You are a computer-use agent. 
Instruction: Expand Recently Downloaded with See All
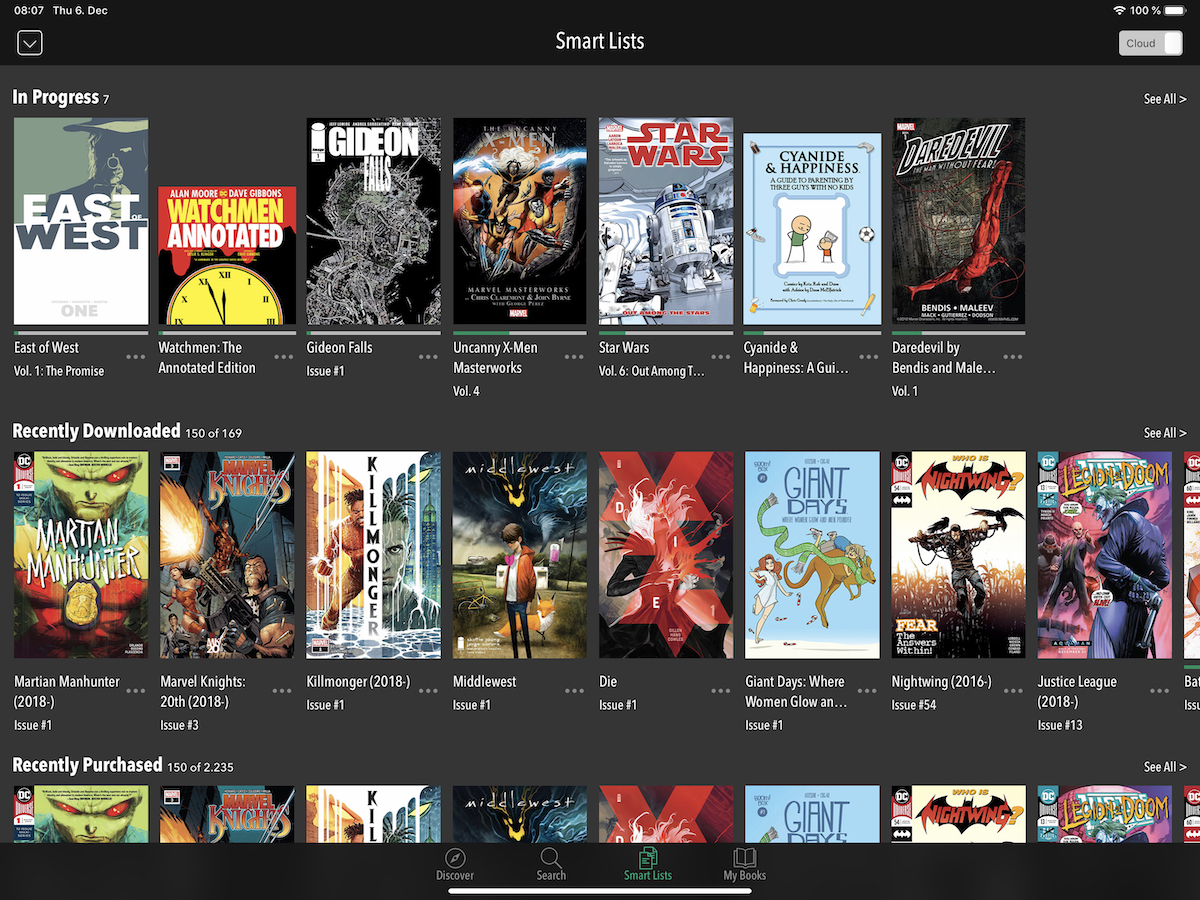(x=1165, y=433)
